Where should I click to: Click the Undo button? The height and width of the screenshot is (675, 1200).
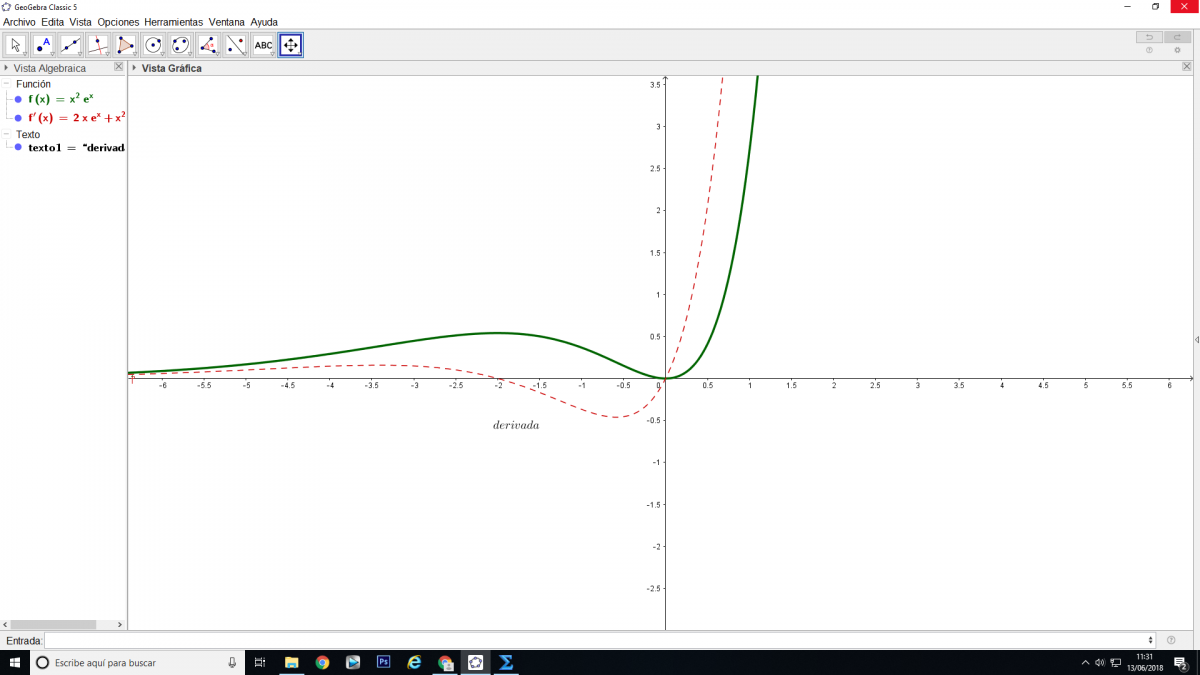pyautogui.click(x=1149, y=37)
